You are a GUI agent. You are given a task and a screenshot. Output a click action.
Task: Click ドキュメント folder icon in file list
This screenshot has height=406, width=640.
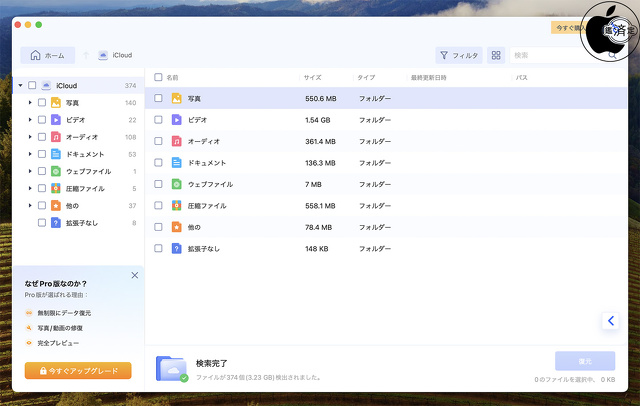pyautogui.click(x=176, y=162)
